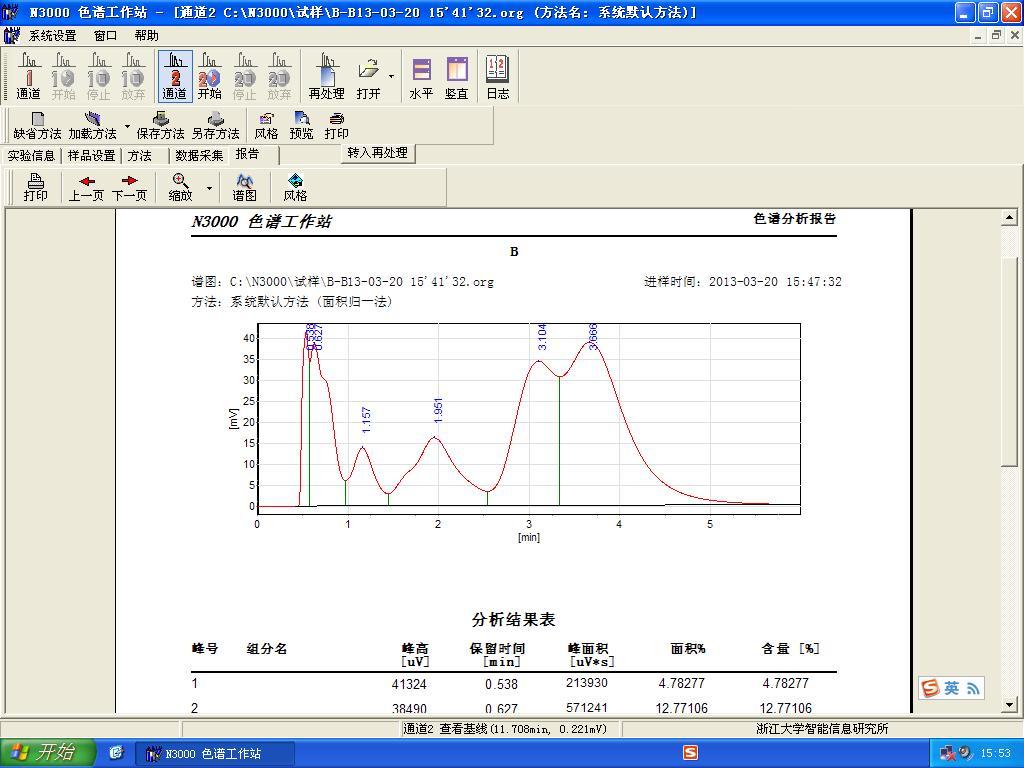Switch to 报告 tab
The image size is (1024, 768).
tap(248, 154)
